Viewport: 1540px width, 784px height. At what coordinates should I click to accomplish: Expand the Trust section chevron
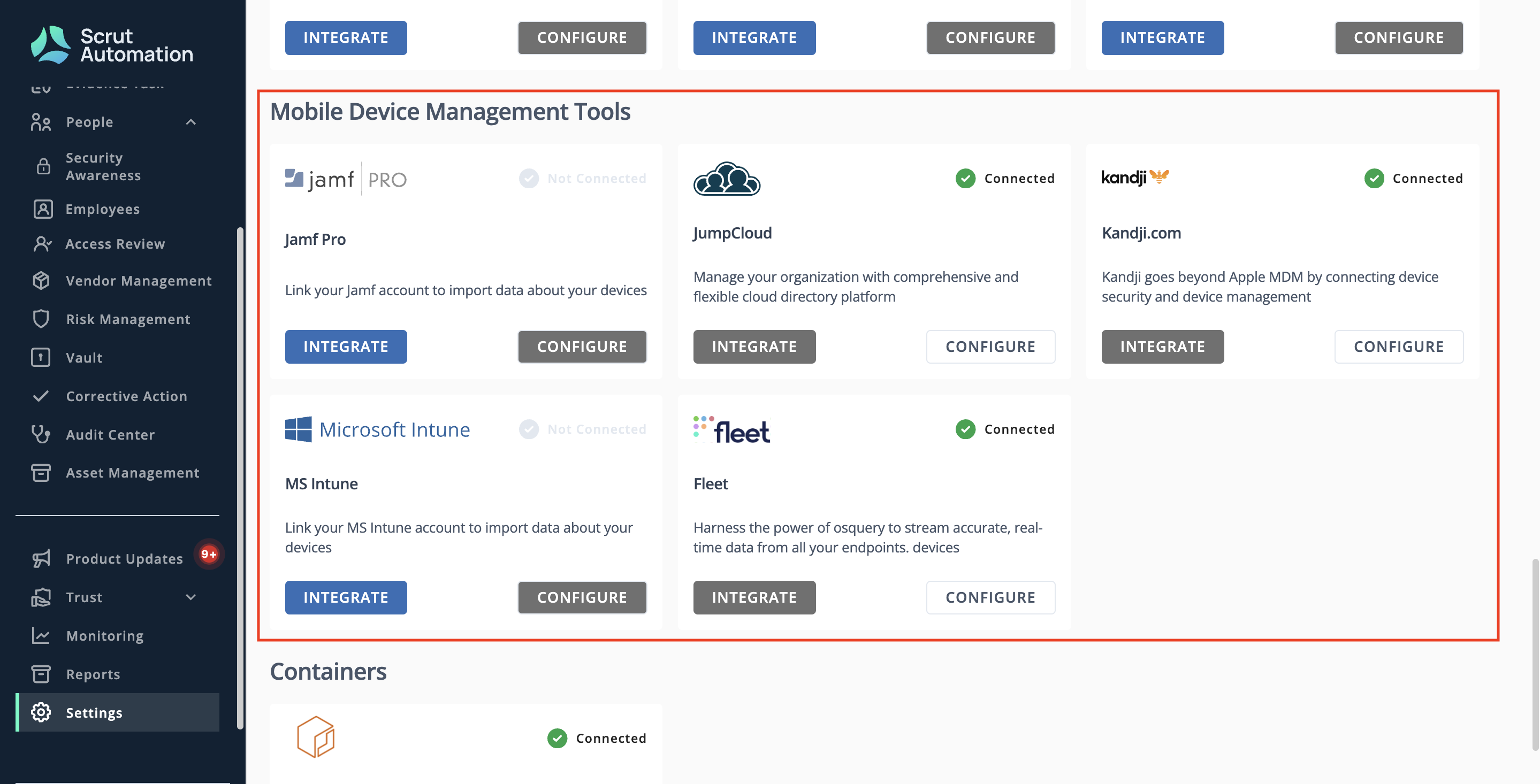pyautogui.click(x=190, y=596)
